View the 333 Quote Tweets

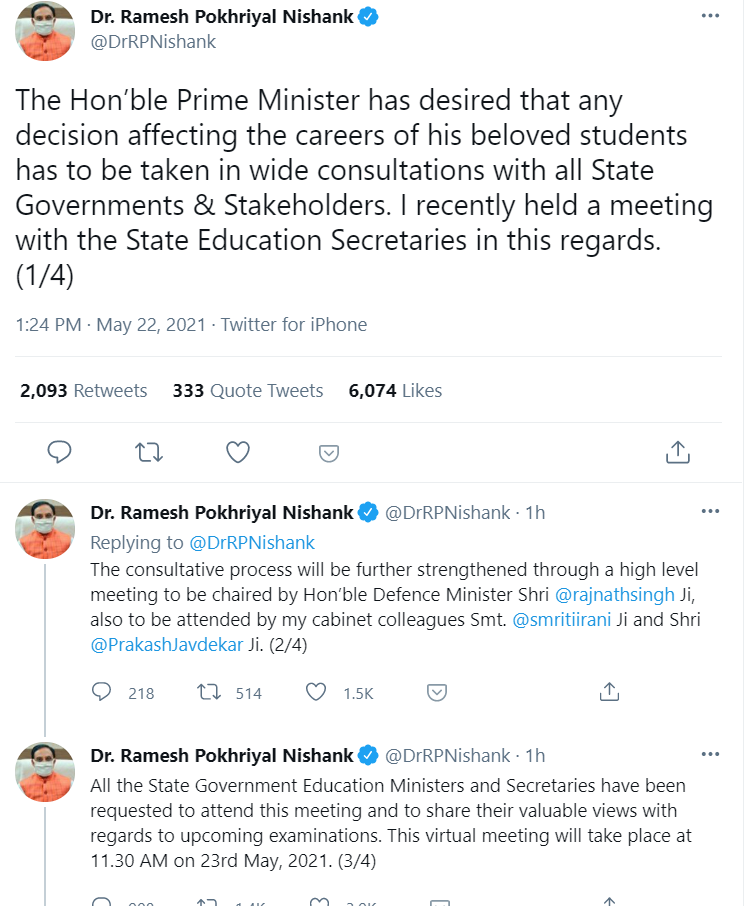click(x=247, y=390)
